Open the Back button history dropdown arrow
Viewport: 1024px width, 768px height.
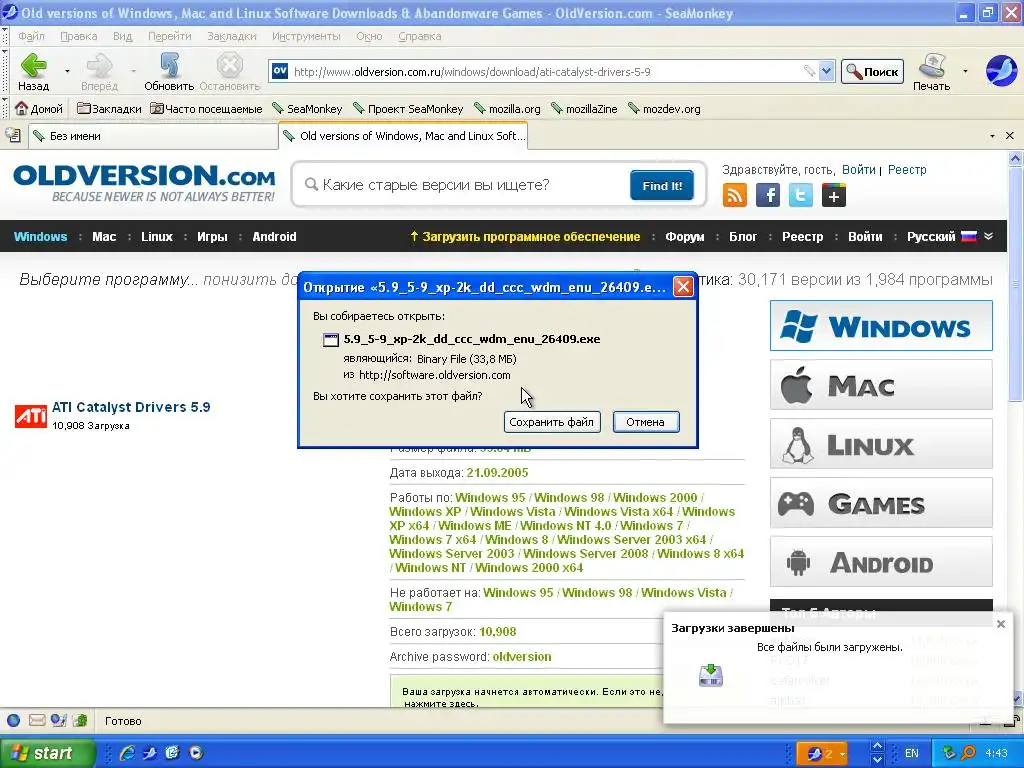tap(67, 71)
